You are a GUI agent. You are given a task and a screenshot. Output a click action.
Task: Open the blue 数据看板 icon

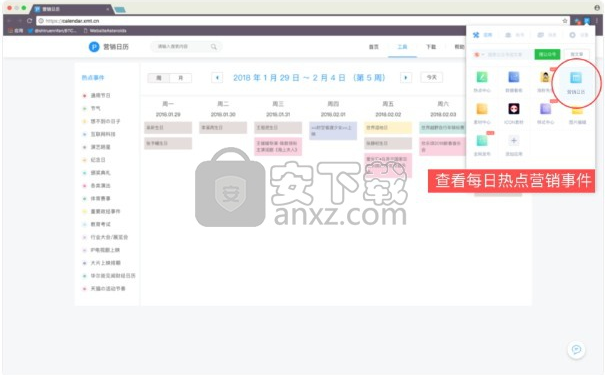click(514, 77)
